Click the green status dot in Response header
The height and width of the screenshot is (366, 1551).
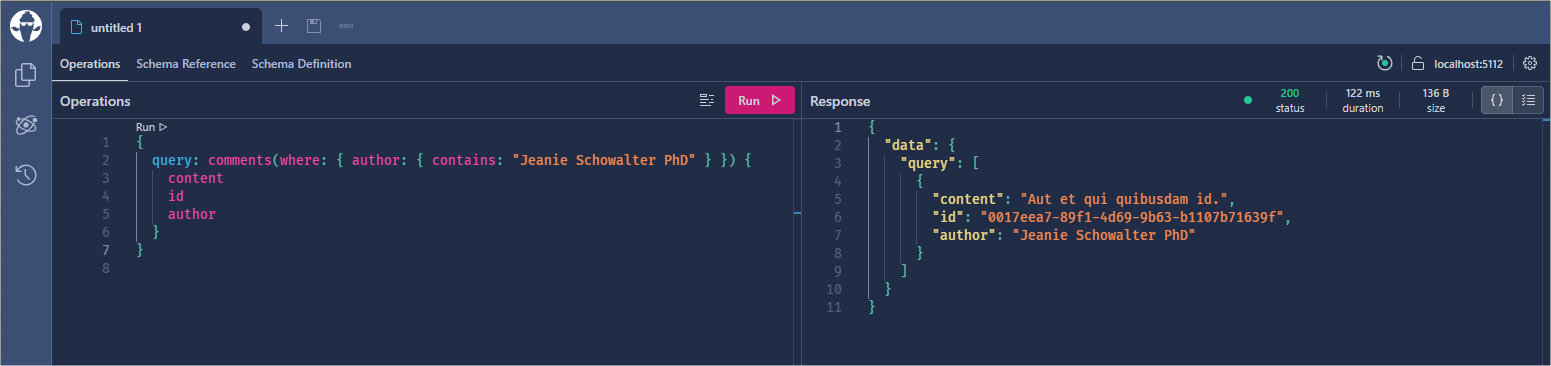pos(1247,100)
